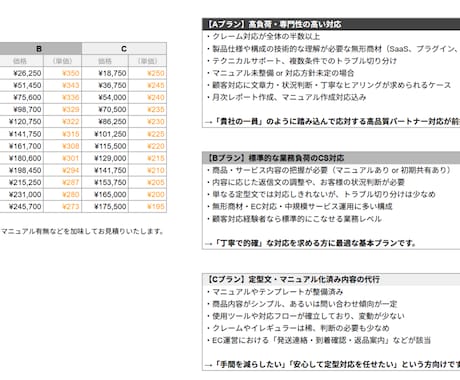Image resolution: width=460 pixels, height=380 pixels.
Task: Click the 【Cプラン】 heading bar
Action: 331,279
